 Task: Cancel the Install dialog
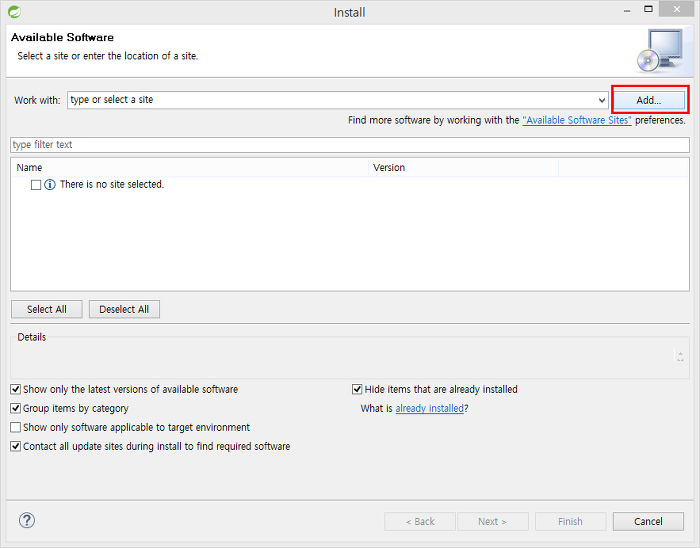coord(648,521)
